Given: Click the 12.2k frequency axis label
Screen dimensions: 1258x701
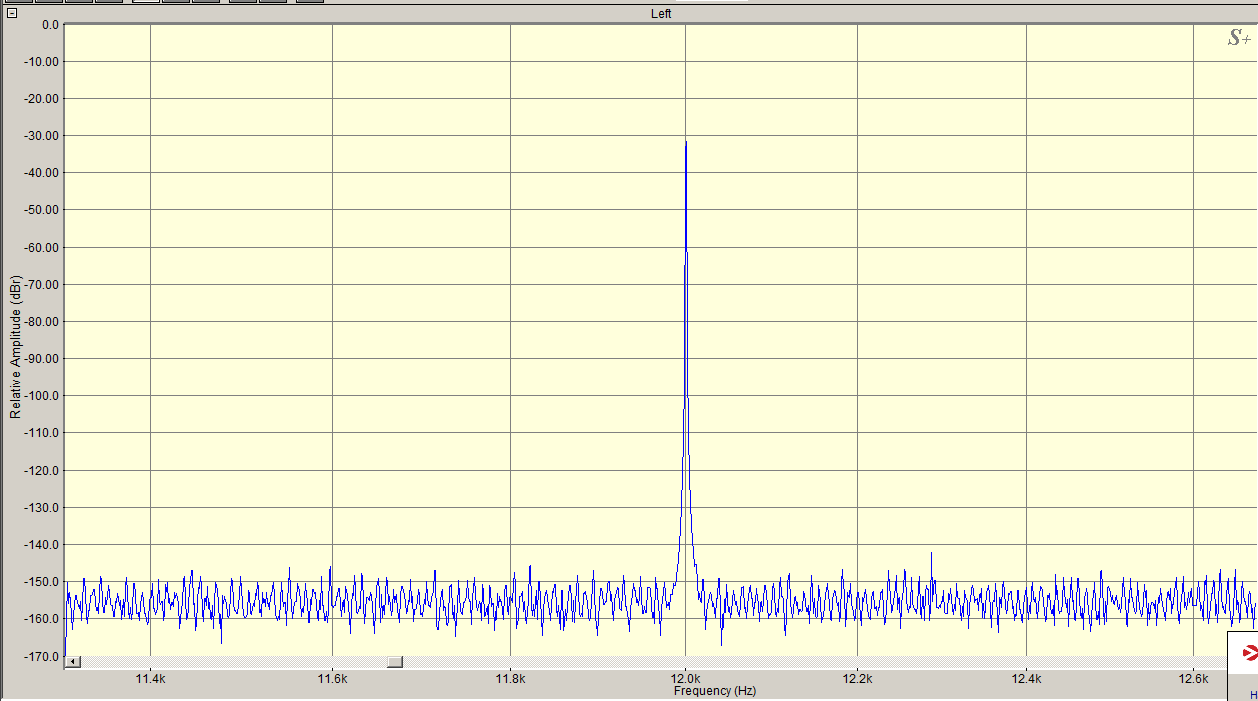Looking at the screenshot, I should click(x=857, y=679).
